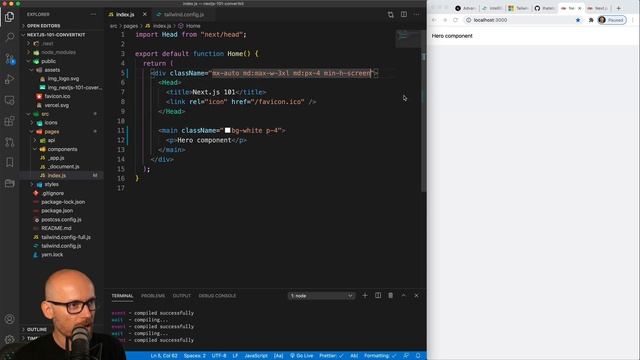This screenshot has width=640, height=360.
Task: Open editor more actions ellipsis
Action: coord(416,14)
